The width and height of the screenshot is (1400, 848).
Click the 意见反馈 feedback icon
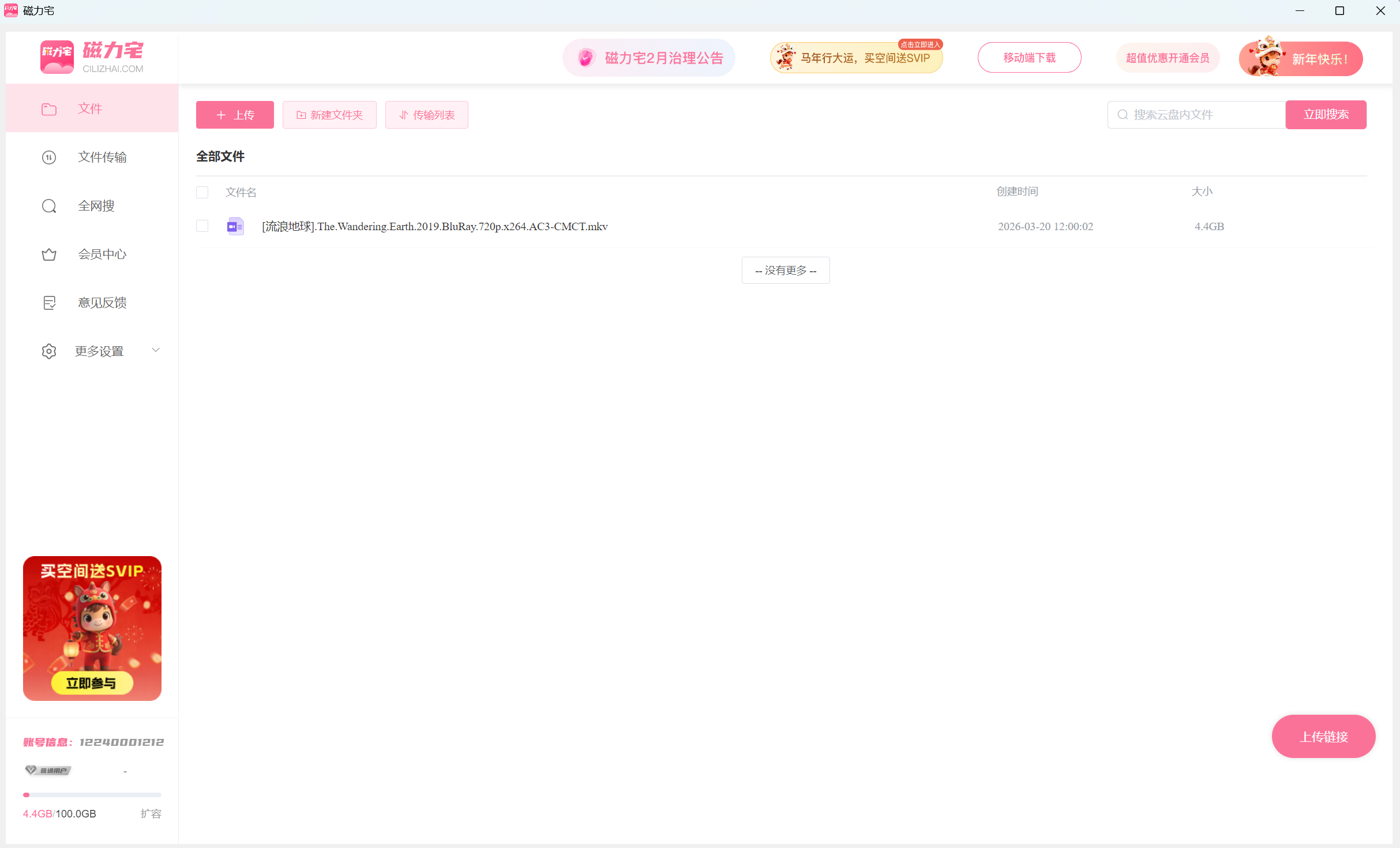49,303
